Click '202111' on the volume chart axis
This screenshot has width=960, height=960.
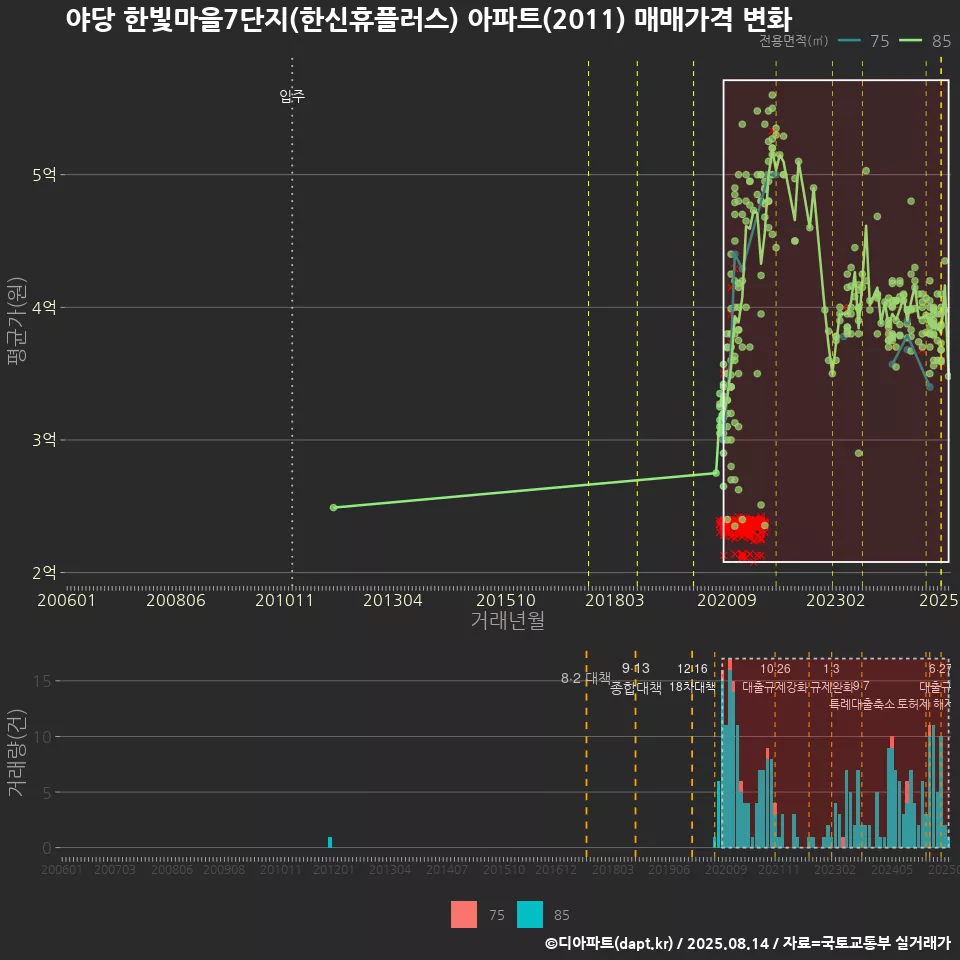click(779, 869)
